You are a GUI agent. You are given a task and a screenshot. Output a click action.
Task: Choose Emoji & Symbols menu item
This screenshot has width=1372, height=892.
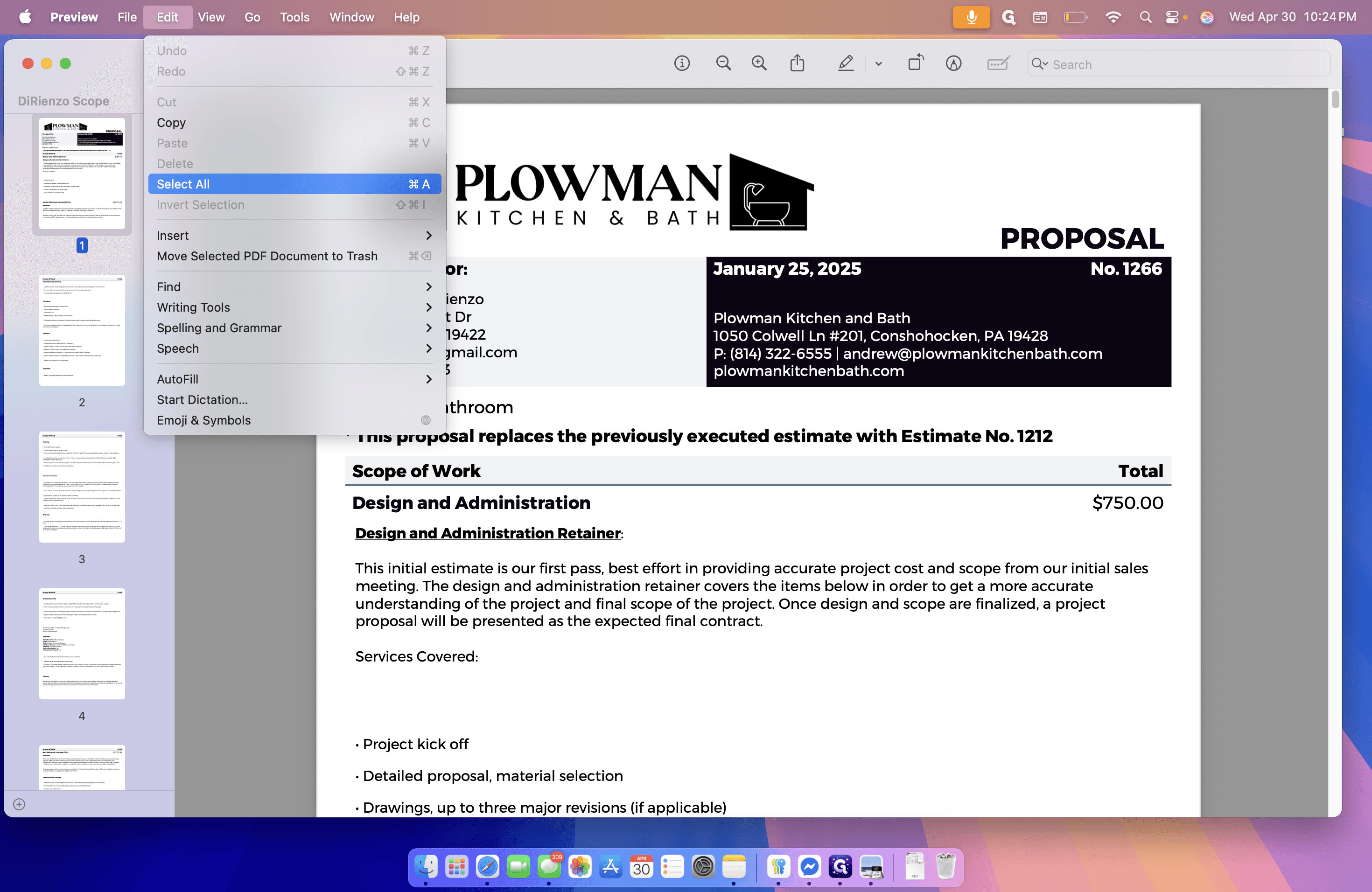294,420
